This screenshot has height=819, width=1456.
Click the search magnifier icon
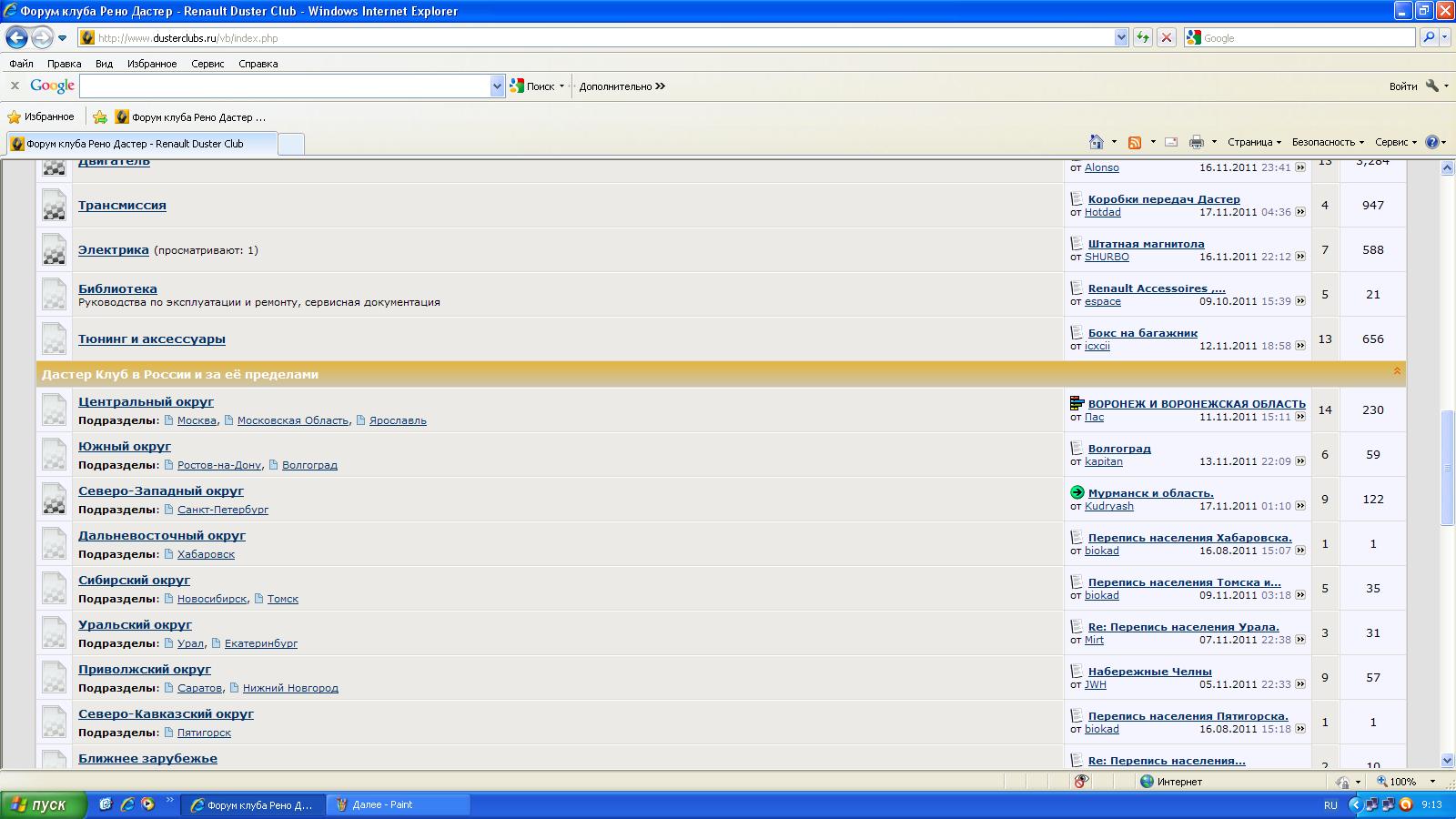point(1429,37)
